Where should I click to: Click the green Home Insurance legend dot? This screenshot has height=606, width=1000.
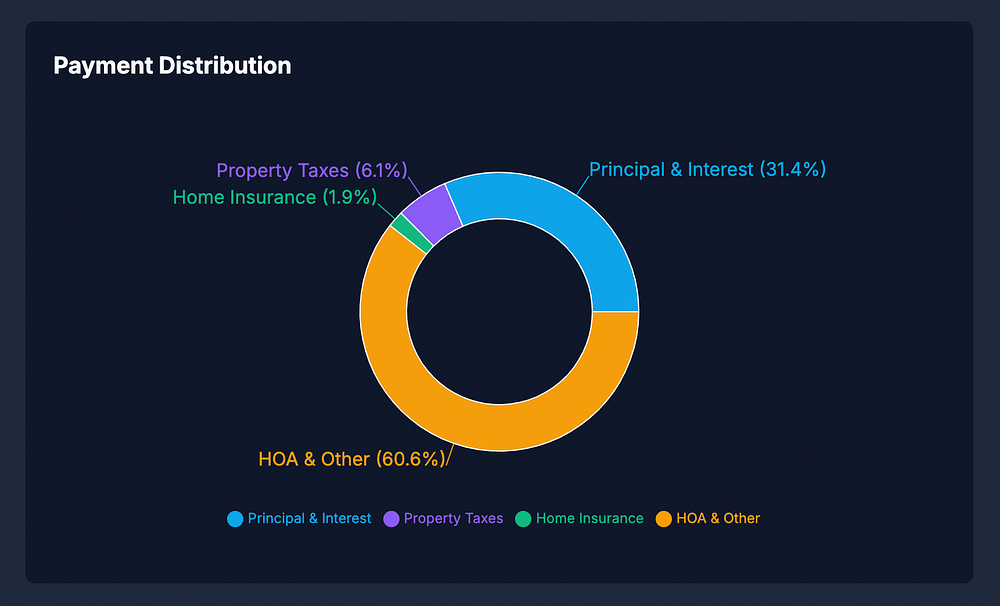(x=523, y=519)
